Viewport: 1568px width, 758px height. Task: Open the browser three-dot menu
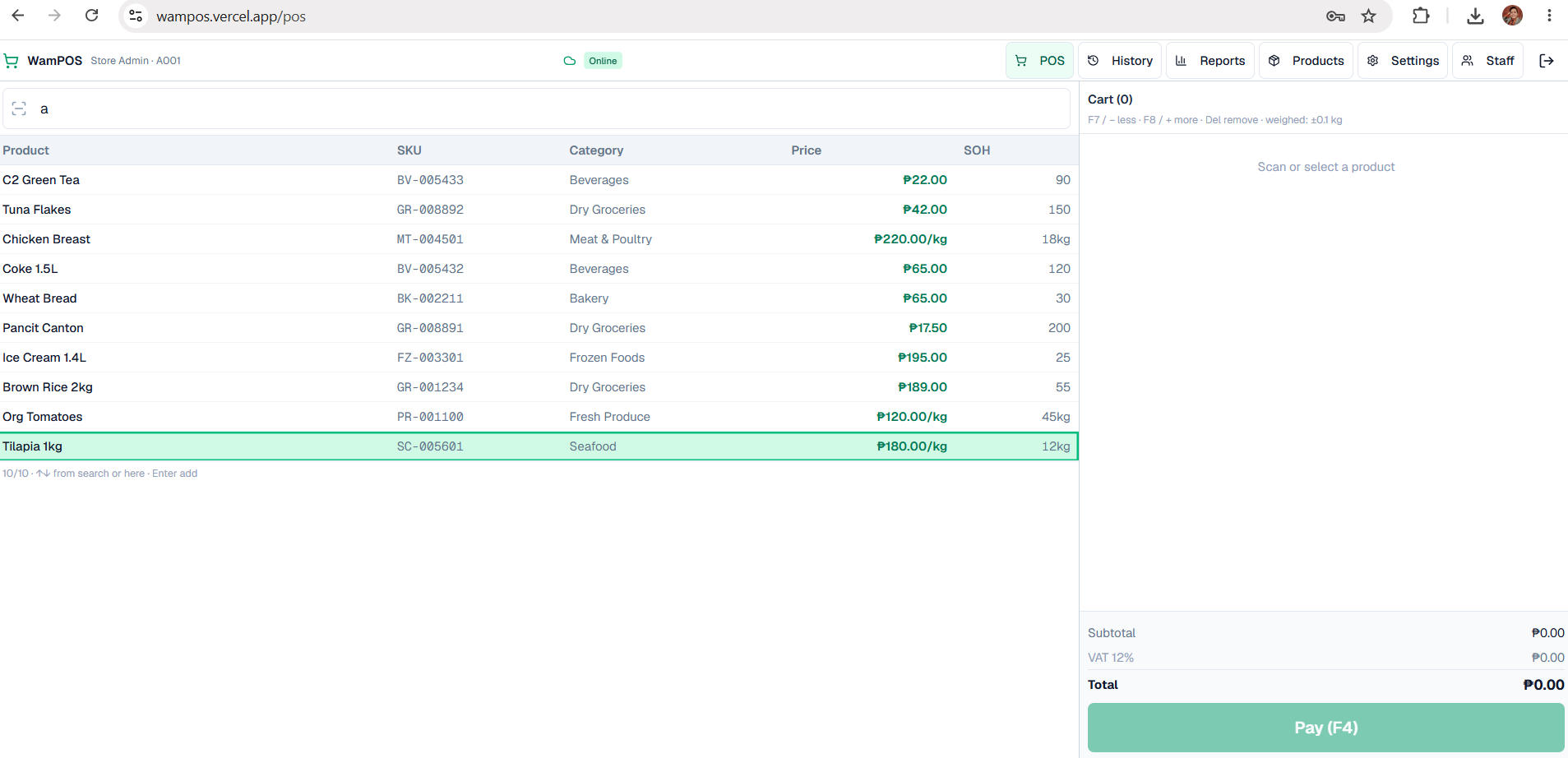(1549, 16)
